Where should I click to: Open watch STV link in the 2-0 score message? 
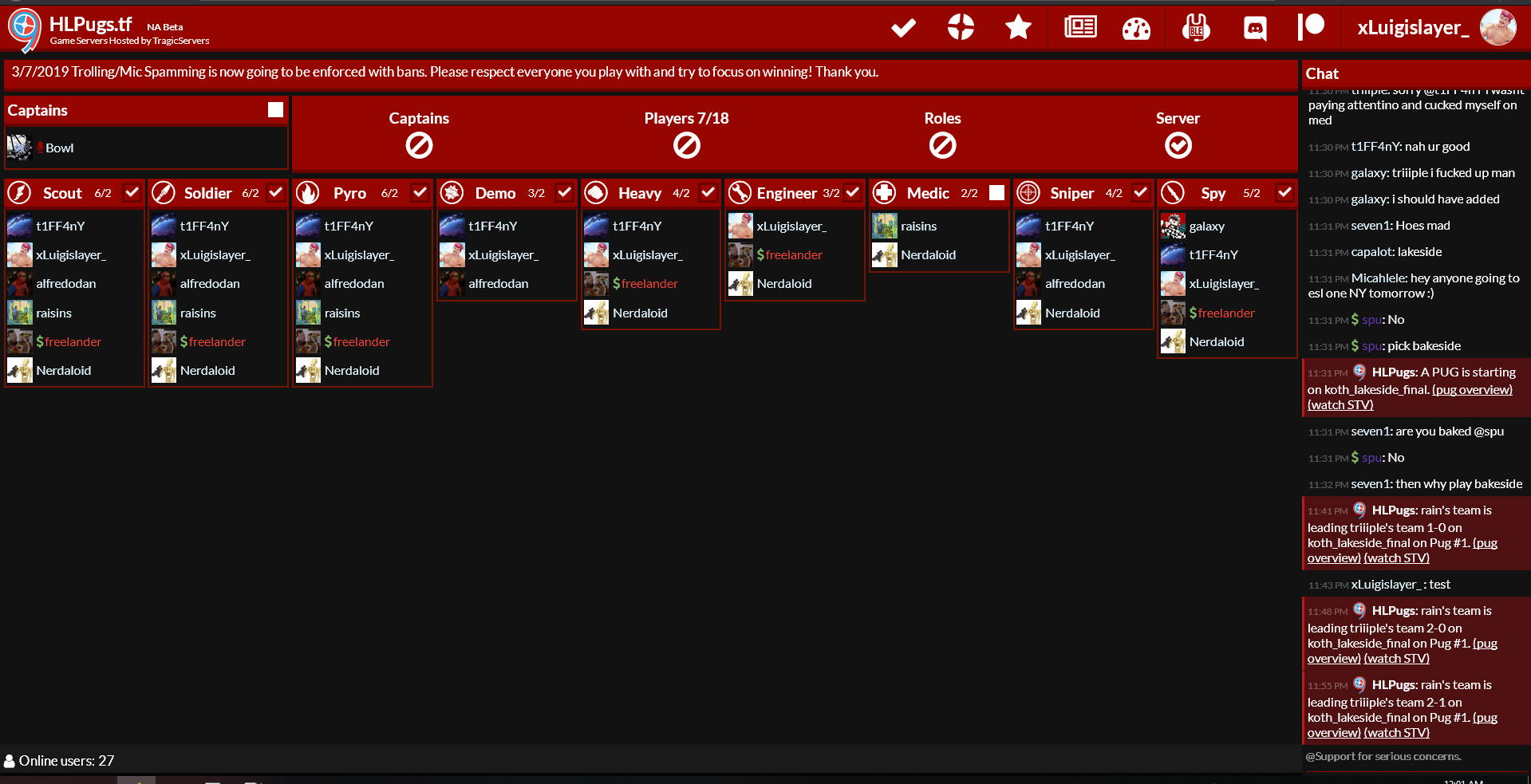point(1396,658)
